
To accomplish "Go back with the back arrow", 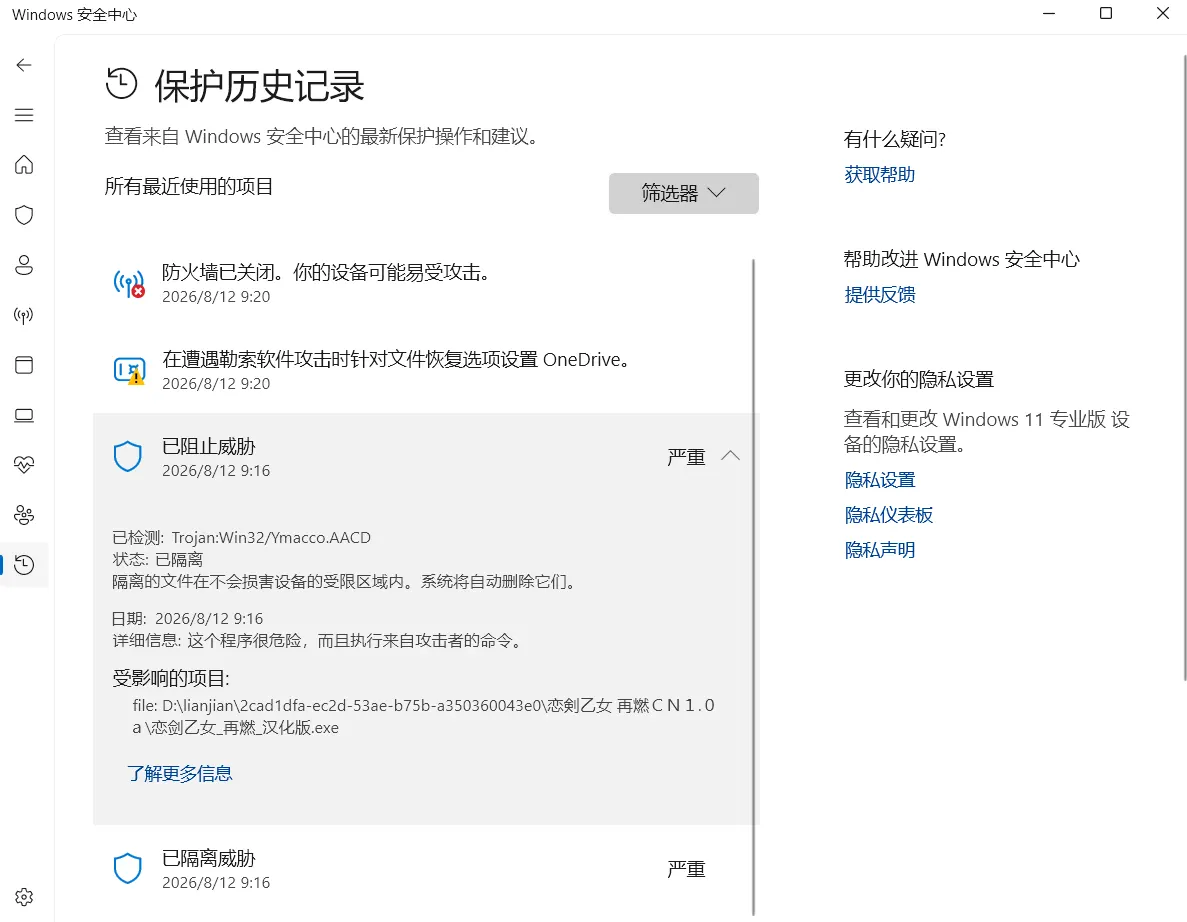I will pos(23,65).
